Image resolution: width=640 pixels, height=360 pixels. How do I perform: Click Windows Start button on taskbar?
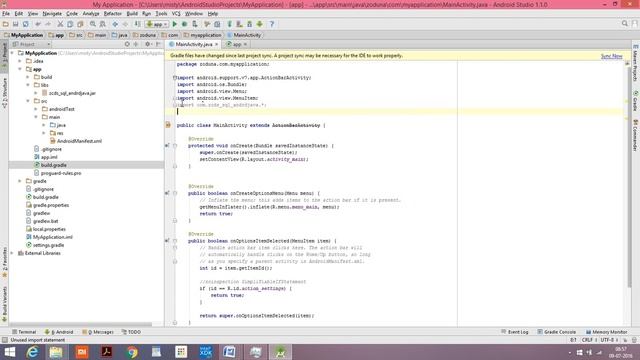[9, 352]
